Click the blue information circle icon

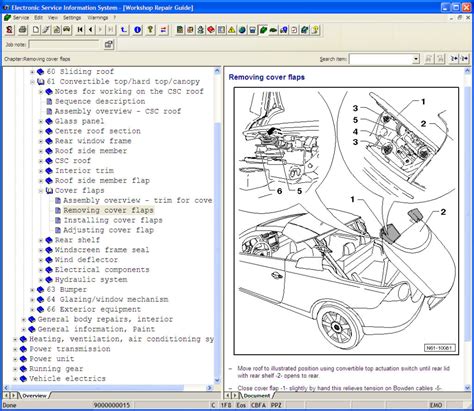[137, 30]
